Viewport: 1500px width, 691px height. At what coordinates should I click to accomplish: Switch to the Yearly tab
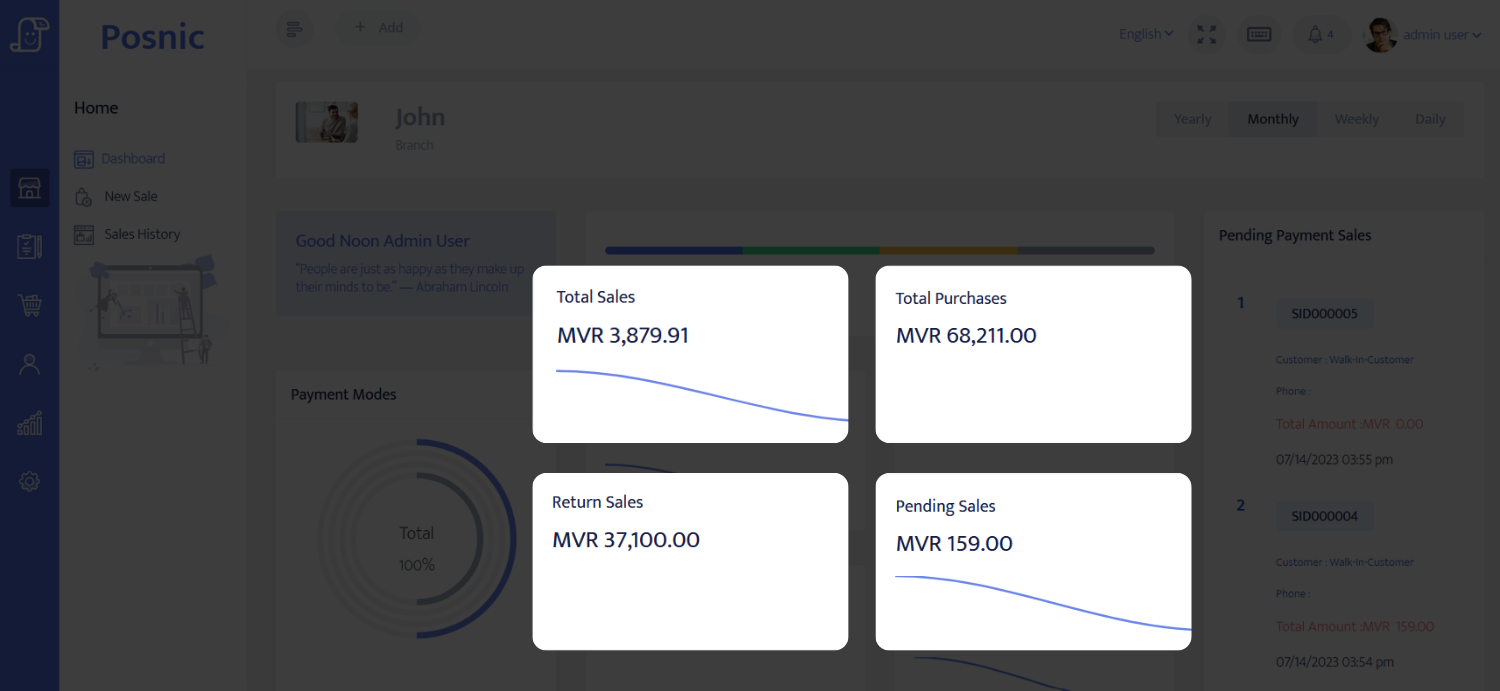[x=1192, y=119]
